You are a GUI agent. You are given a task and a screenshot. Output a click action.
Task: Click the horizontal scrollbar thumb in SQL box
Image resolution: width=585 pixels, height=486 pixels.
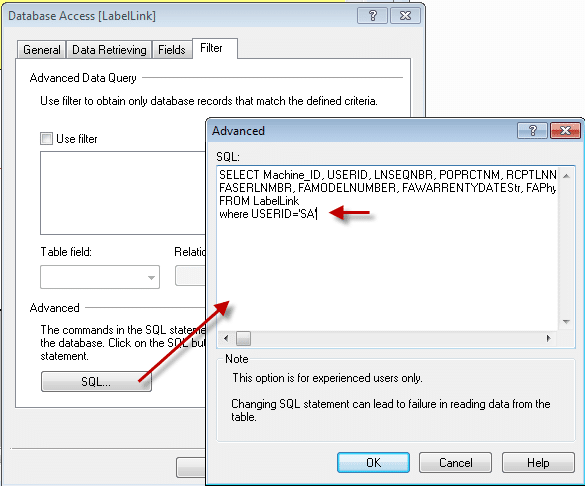244,338
